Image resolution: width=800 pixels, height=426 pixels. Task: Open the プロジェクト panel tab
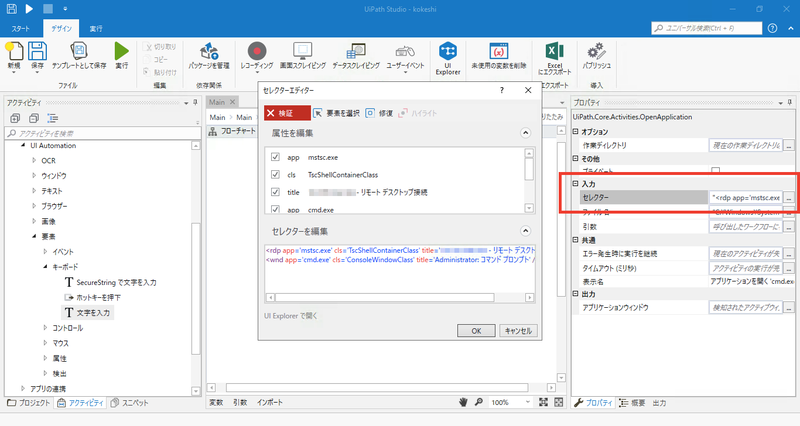[29, 403]
